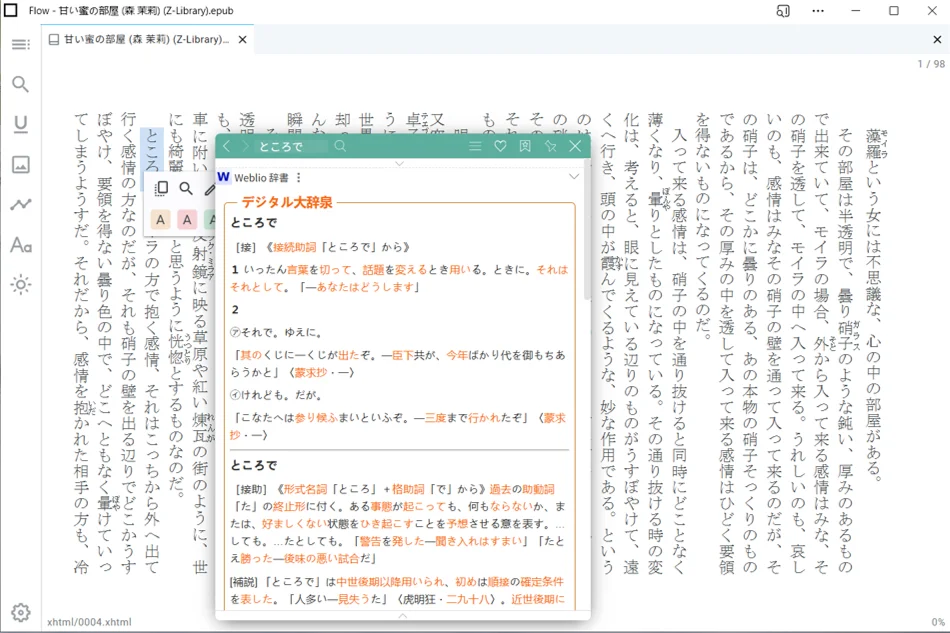The image size is (950, 633).
Task: Pin the dictionary popup window
Action: tap(550, 146)
